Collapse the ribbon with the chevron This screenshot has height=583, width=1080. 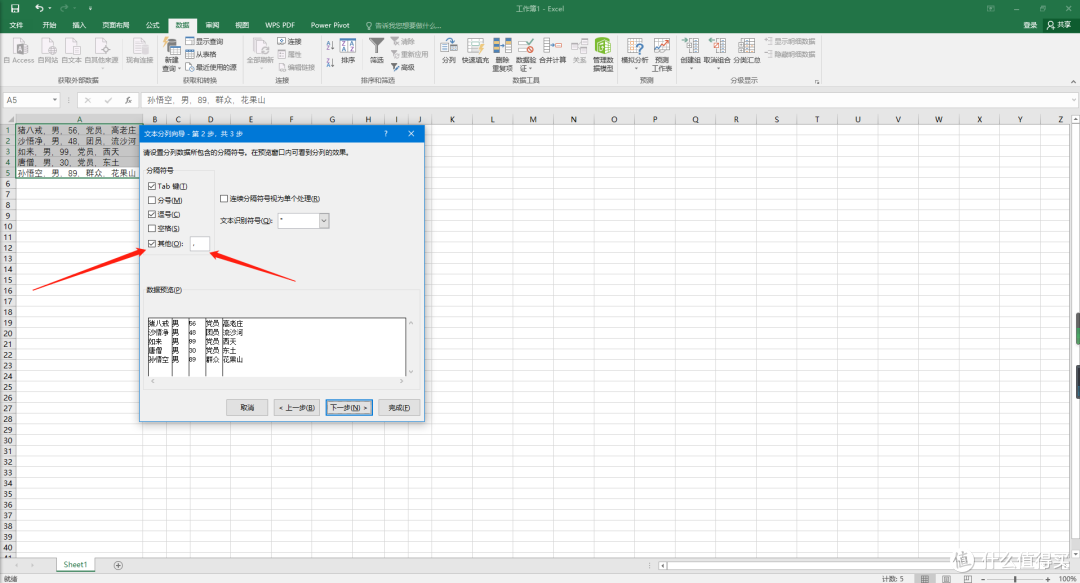(x=1073, y=81)
